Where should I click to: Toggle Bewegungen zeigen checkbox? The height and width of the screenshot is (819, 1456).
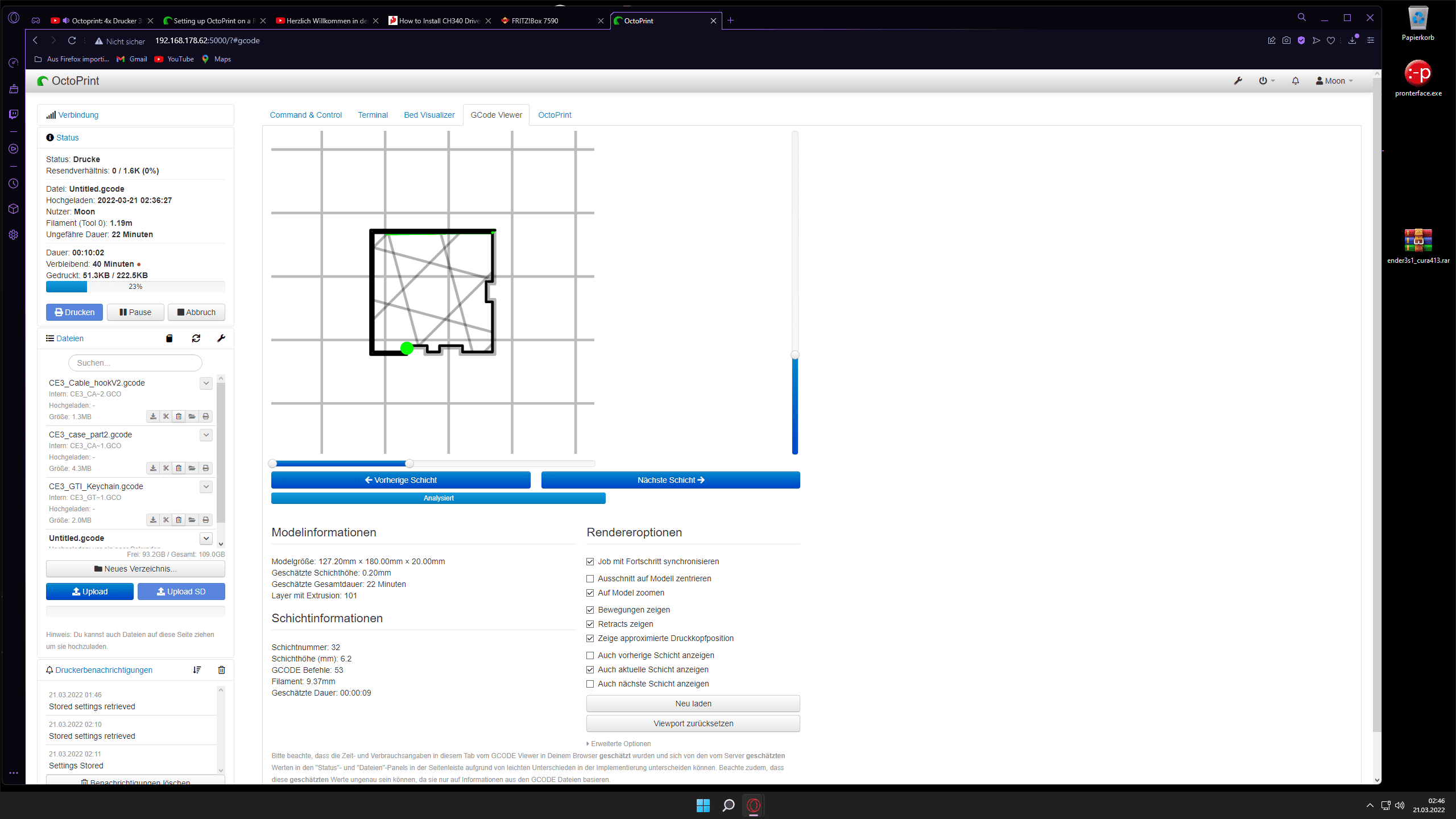[x=590, y=610]
